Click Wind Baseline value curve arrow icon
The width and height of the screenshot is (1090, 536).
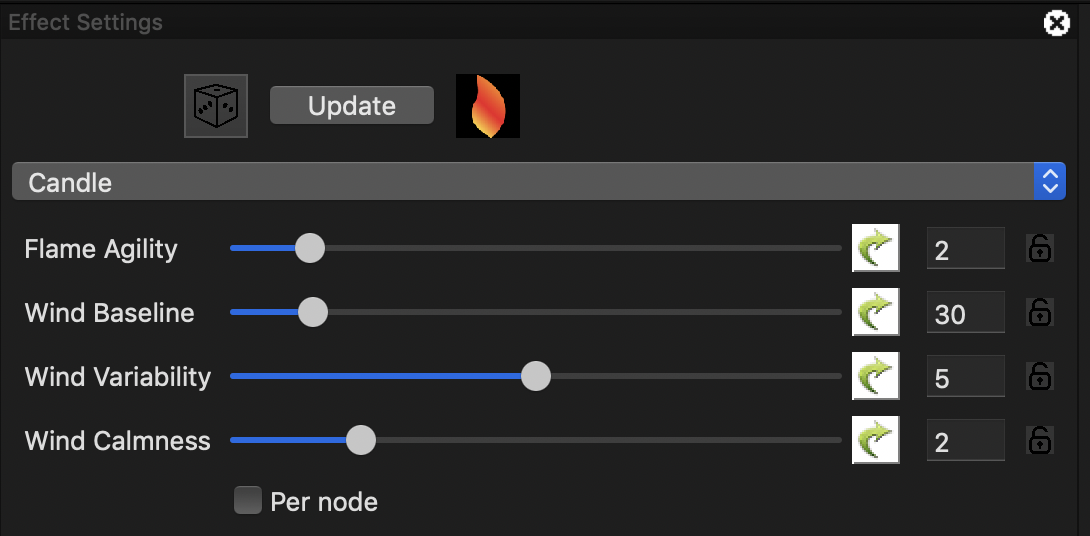click(875, 312)
